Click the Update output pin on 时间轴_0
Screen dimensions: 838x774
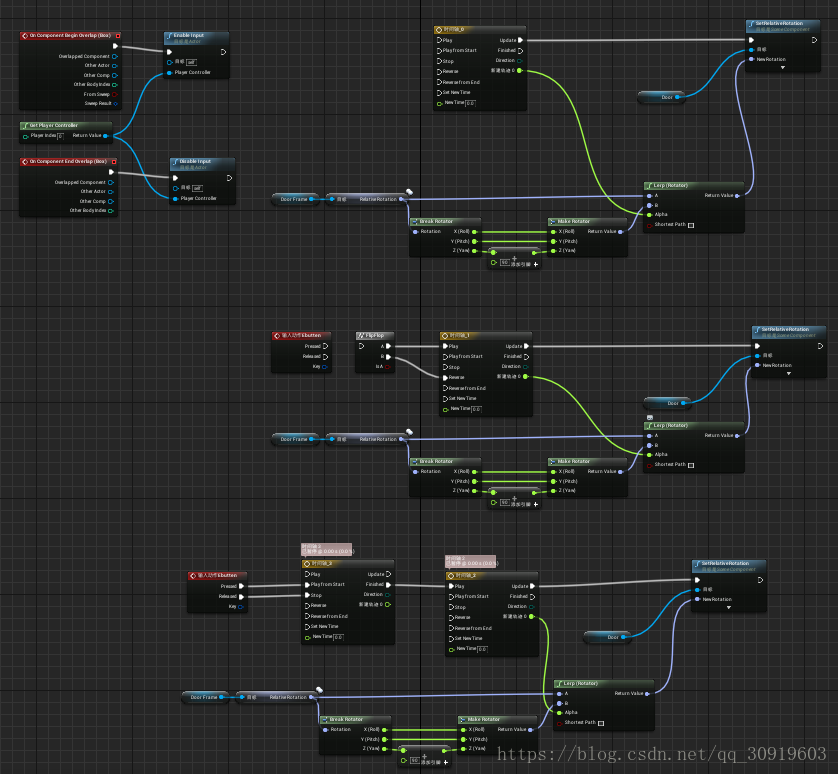(x=521, y=40)
